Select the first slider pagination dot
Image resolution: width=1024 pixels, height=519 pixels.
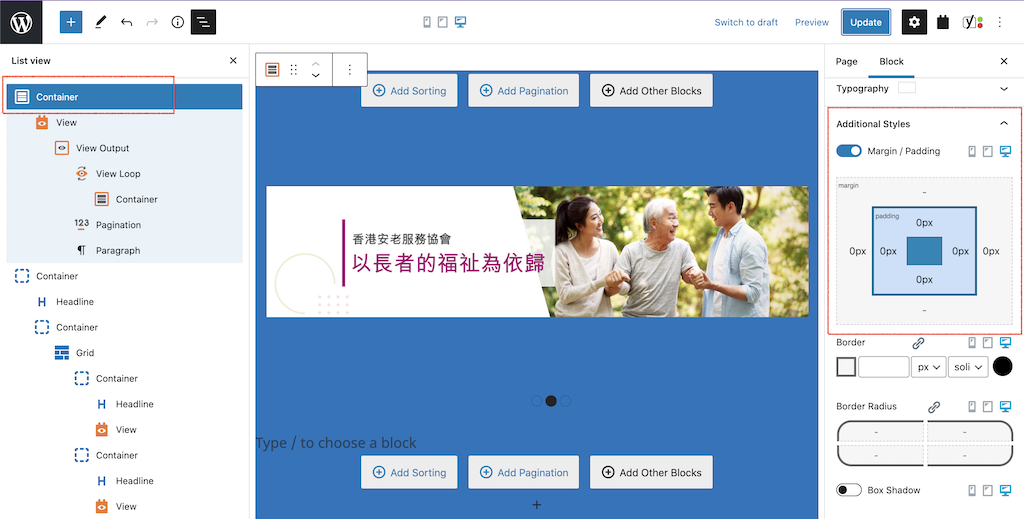(537, 401)
